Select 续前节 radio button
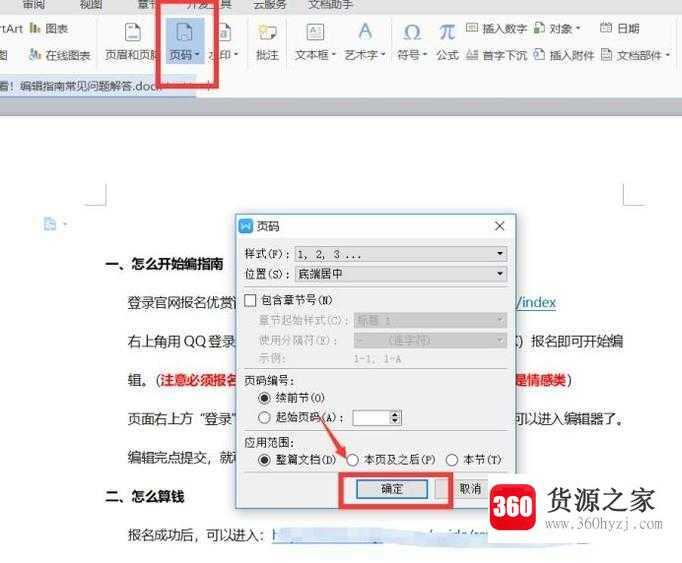682x563 pixels. [264, 398]
